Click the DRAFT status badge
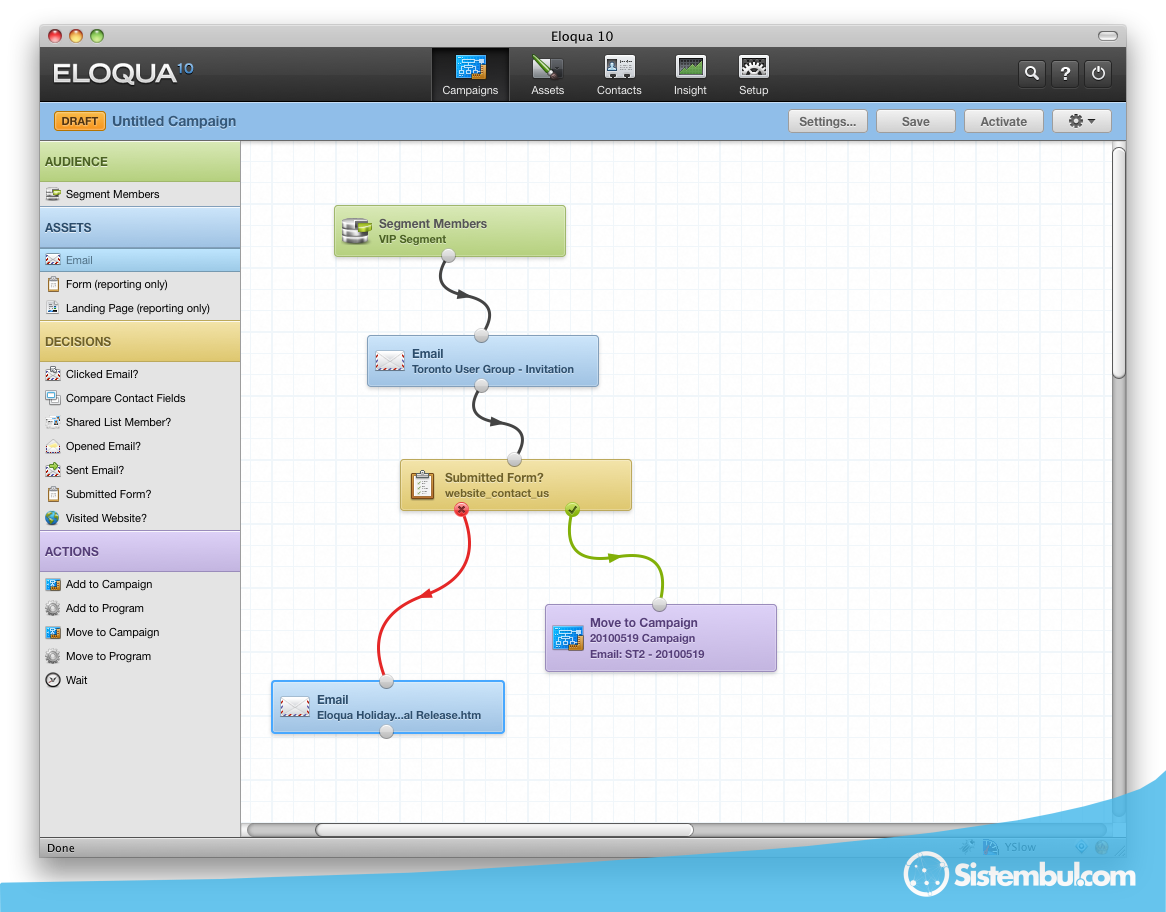 [x=80, y=121]
